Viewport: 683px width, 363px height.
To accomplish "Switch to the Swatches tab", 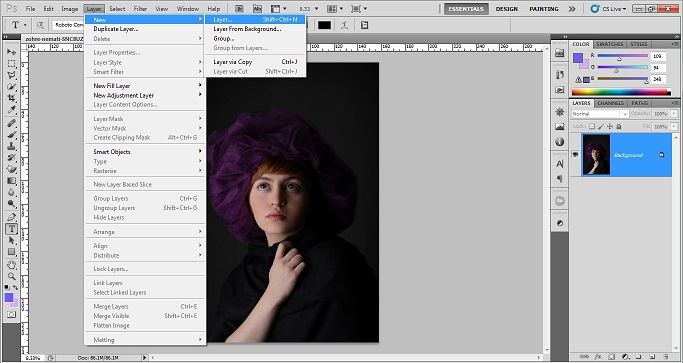I will [x=609, y=44].
